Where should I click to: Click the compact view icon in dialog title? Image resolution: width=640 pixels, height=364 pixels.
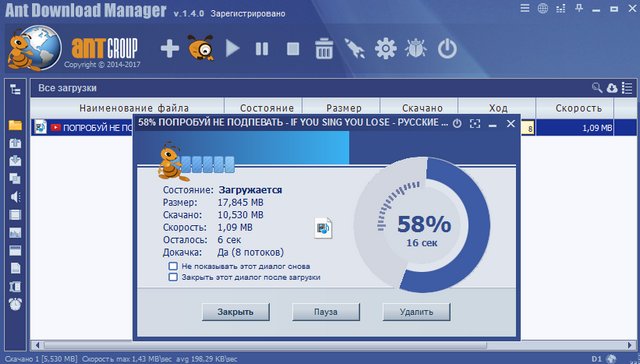[475, 124]
